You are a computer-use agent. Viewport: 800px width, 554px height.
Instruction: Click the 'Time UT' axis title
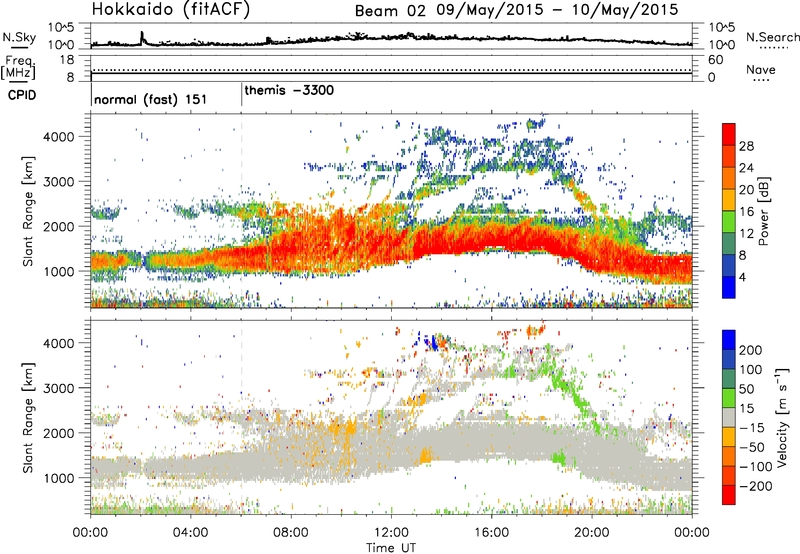point(391,547)
